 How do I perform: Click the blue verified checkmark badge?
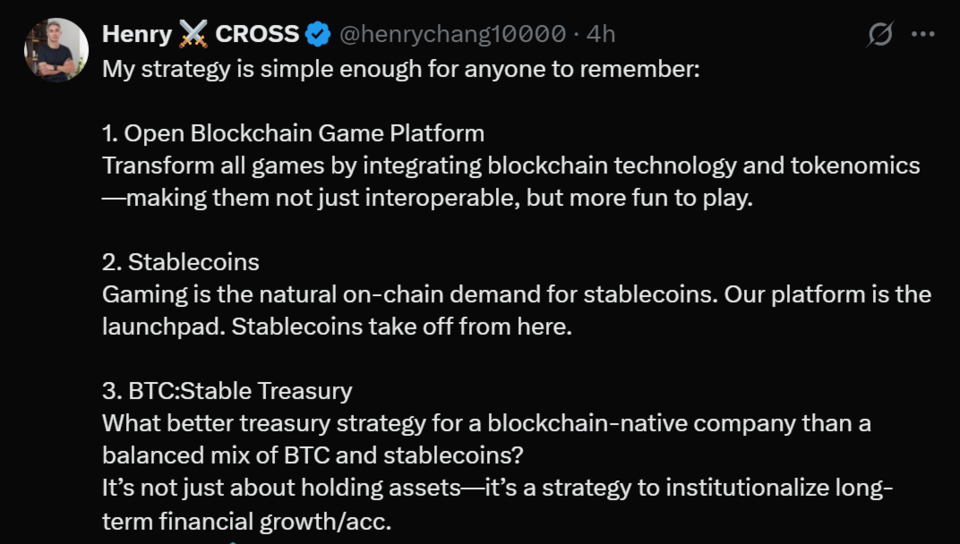coord(318,35)
